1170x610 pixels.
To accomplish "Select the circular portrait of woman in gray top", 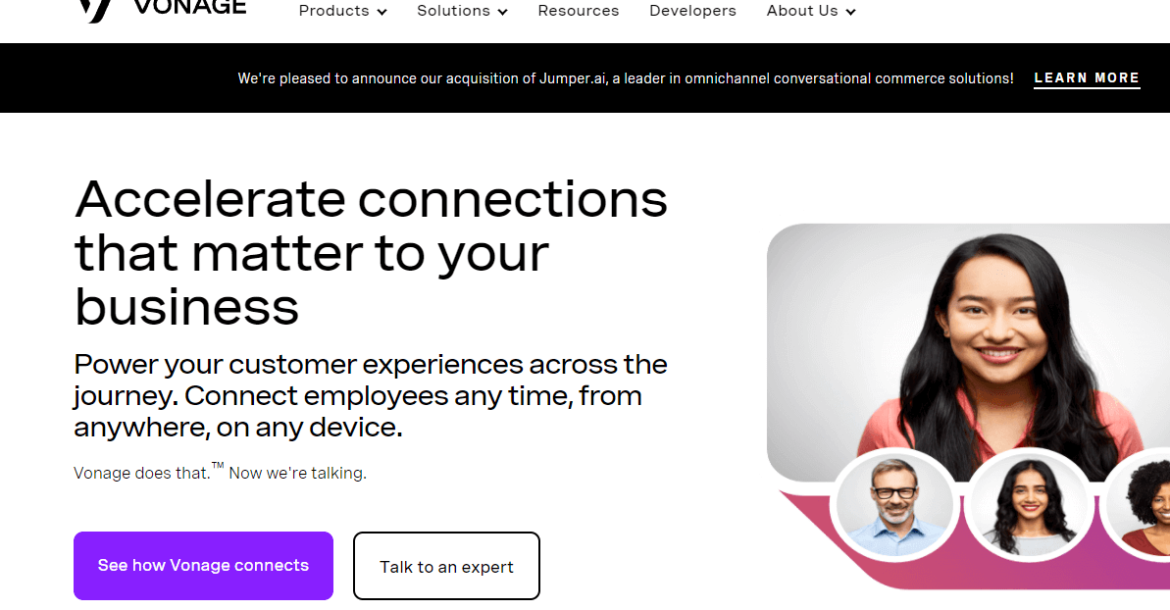I will 1029,506.
